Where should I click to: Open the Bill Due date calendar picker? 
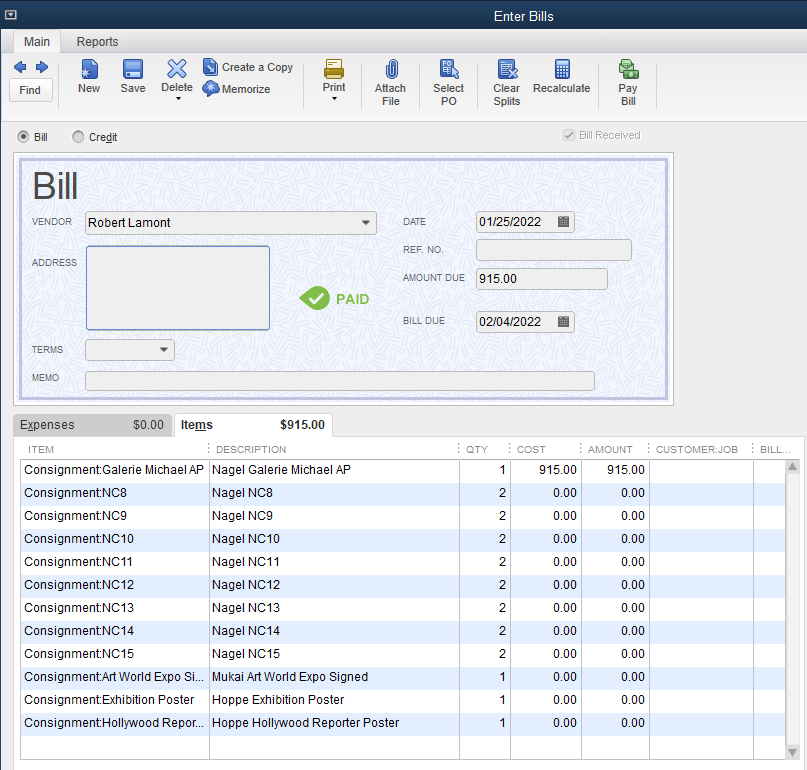tap(564, 322)
